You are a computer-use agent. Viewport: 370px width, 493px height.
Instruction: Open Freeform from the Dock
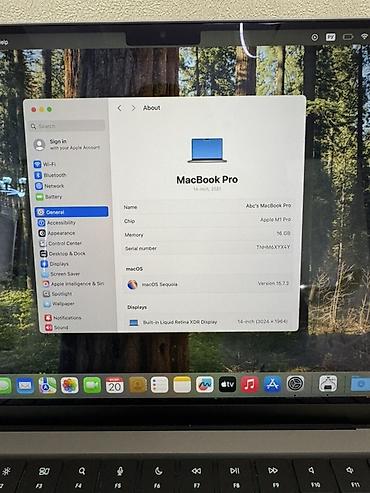tap(205, 385)
